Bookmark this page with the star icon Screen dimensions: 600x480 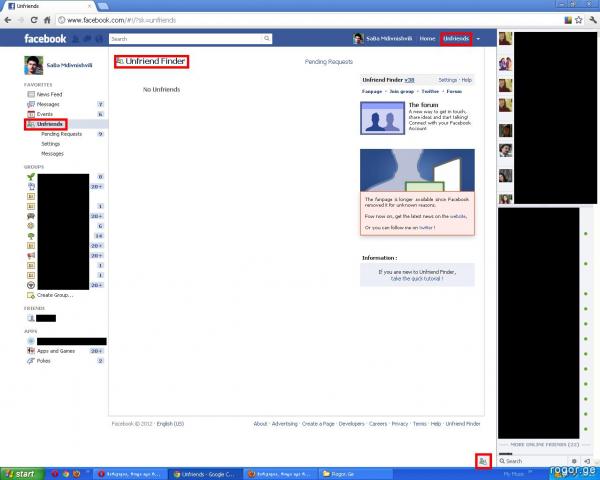coord(579,20)
